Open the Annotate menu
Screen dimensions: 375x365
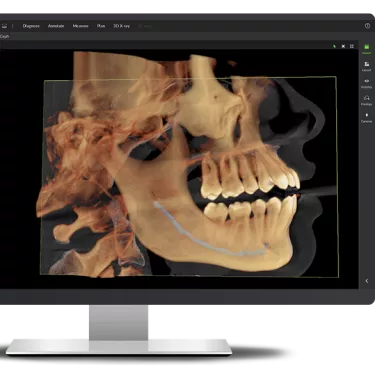click(x=56, y=26)
